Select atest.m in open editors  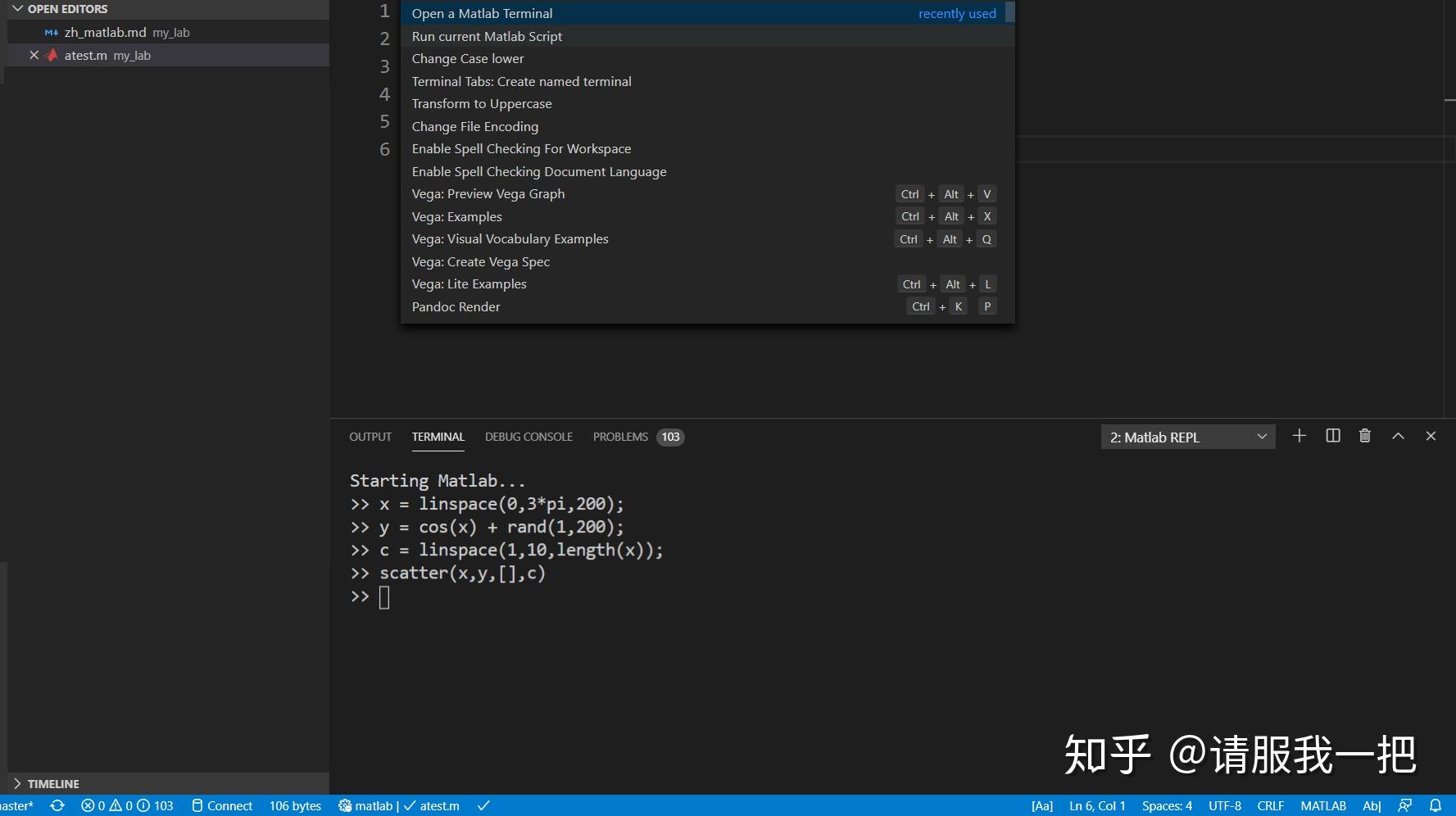click(168, 55)
